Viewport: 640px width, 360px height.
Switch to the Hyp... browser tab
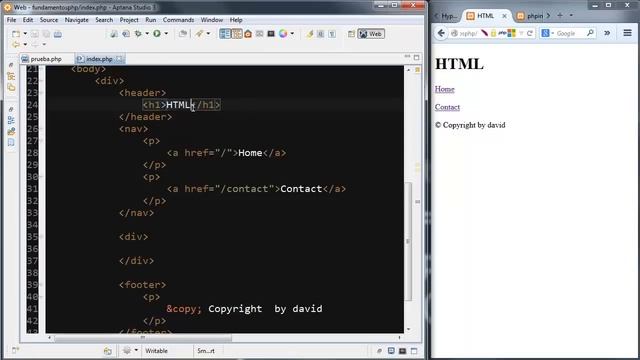[x=449, y=16]
